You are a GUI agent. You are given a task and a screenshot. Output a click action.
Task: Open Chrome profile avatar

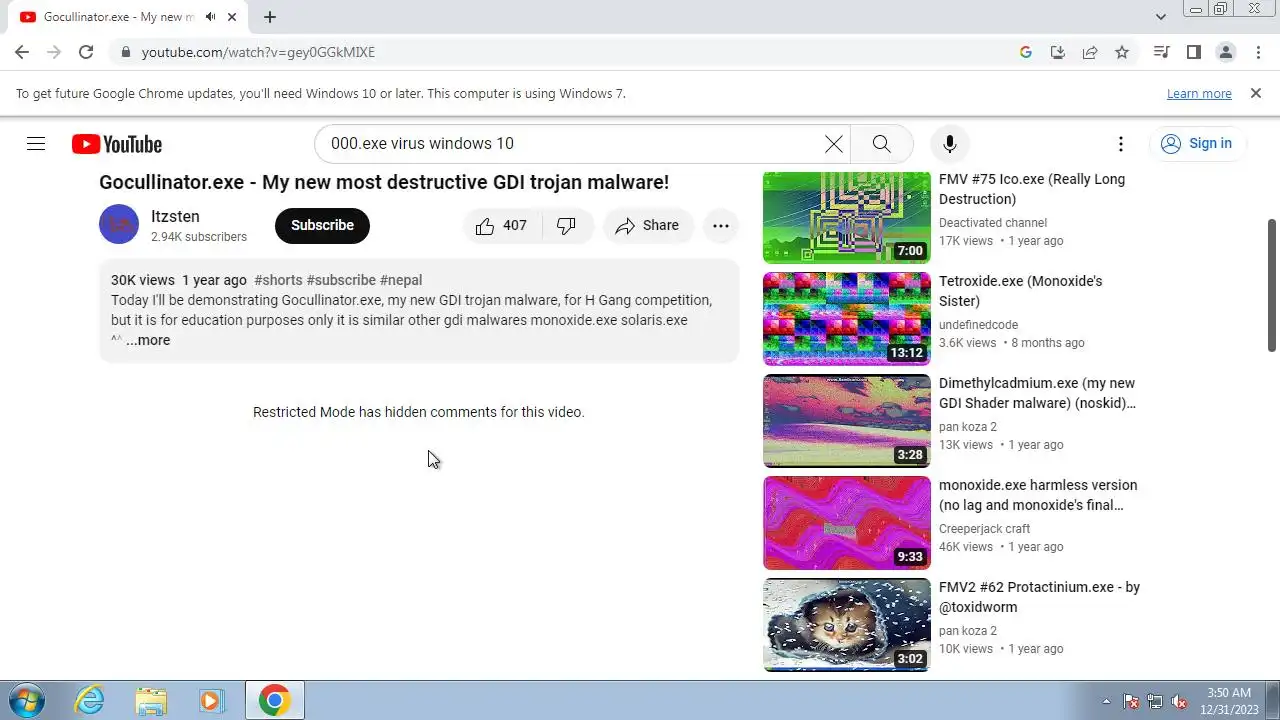click(1225, 52)
